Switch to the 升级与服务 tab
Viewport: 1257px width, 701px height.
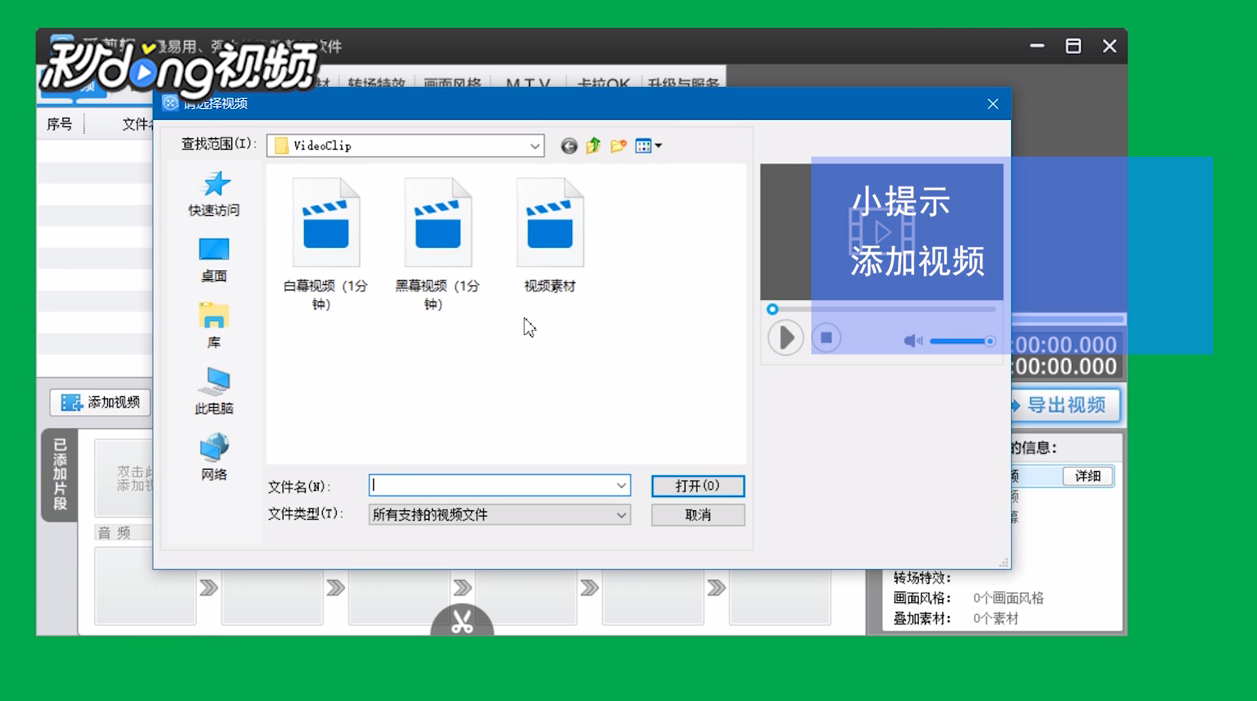pos(684,84)
